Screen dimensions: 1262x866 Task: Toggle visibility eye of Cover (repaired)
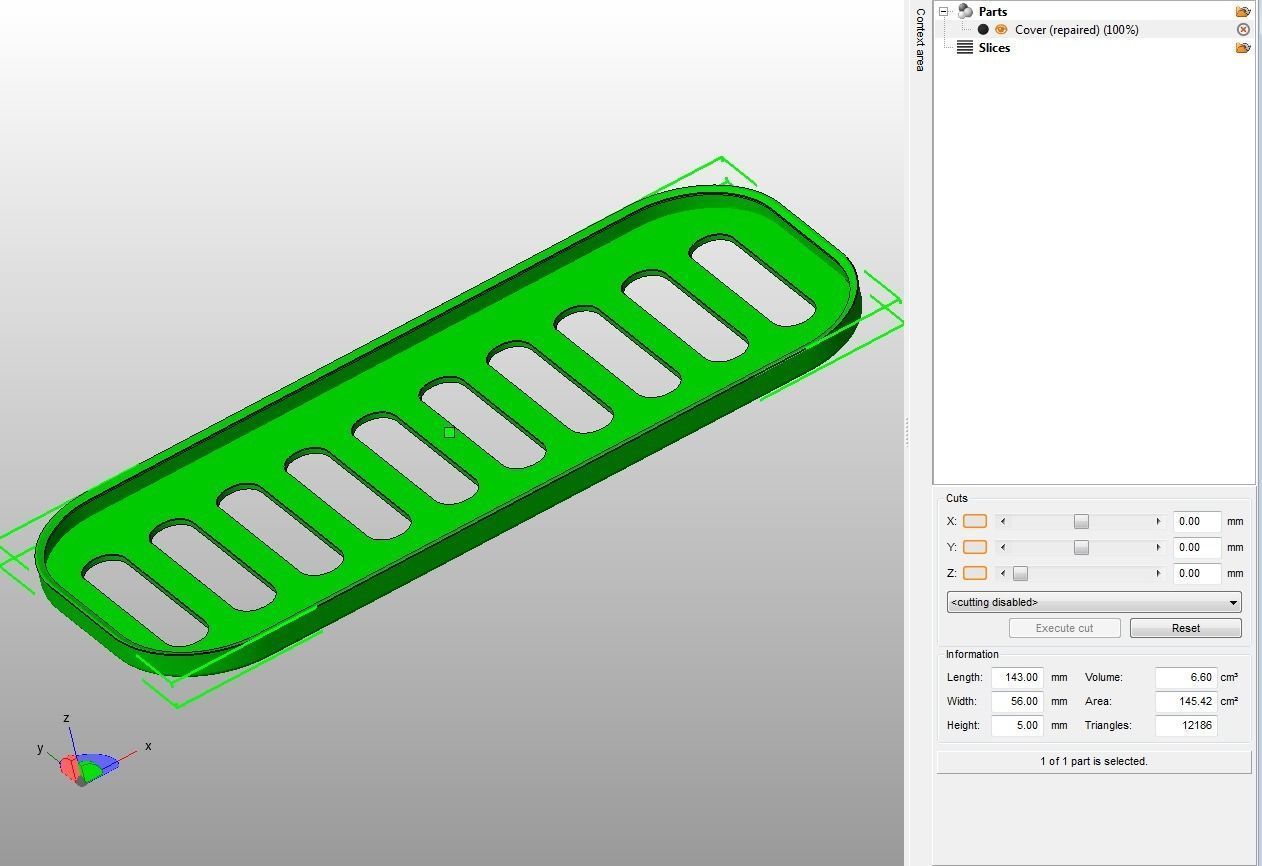[1001, 29]
